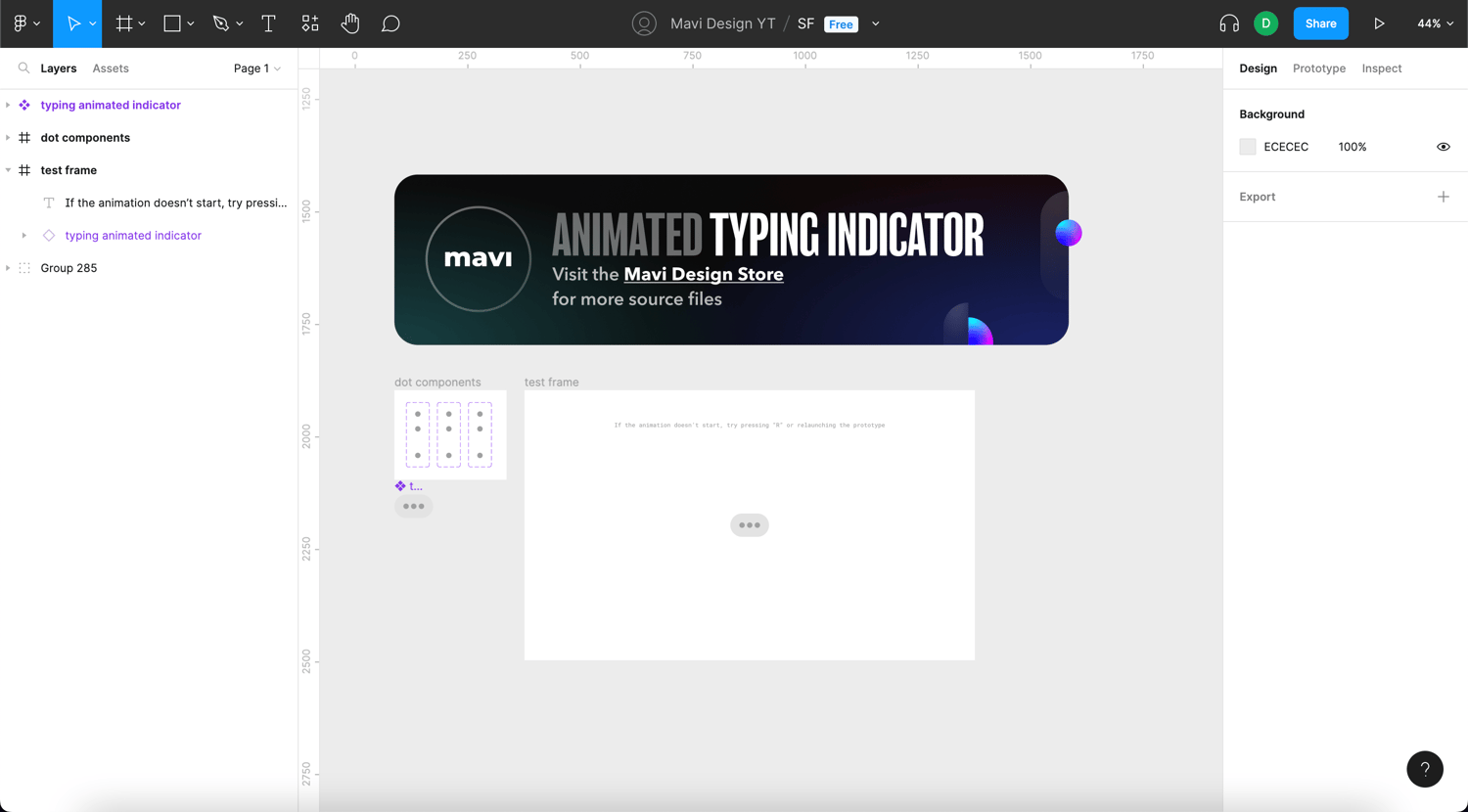Screen dimensions: 1468x812
Task: Select the test frame layer name
Action: (x=69, y=170)
